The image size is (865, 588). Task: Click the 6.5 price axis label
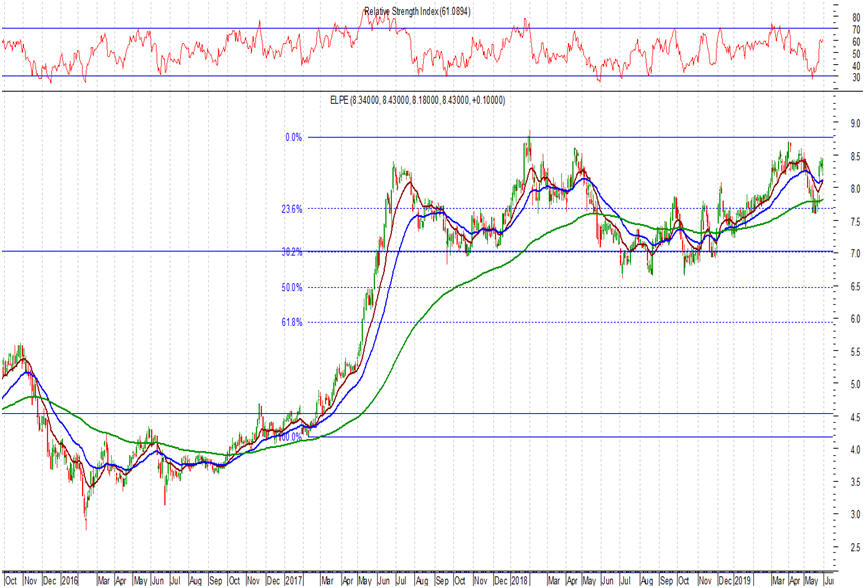click(855, 286)
